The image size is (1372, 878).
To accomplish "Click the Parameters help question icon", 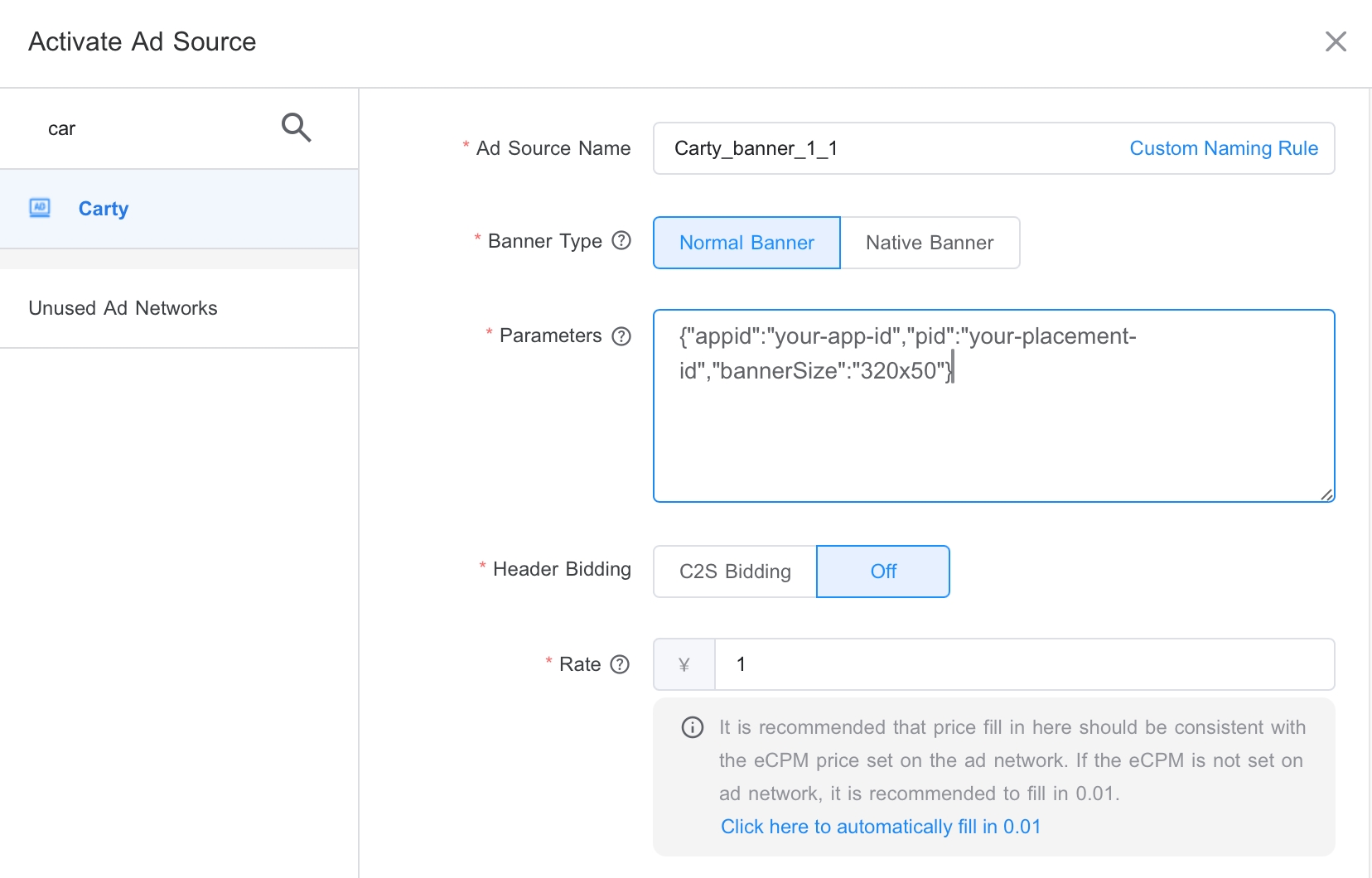I will tap(621, 336).
